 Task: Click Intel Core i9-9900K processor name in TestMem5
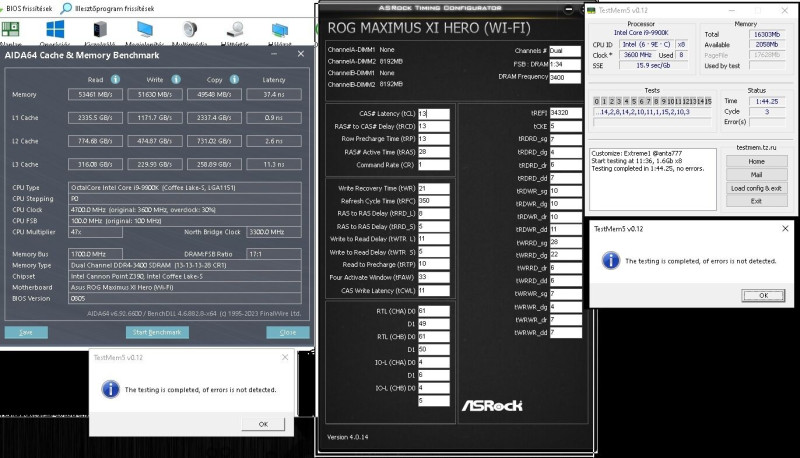641,33
